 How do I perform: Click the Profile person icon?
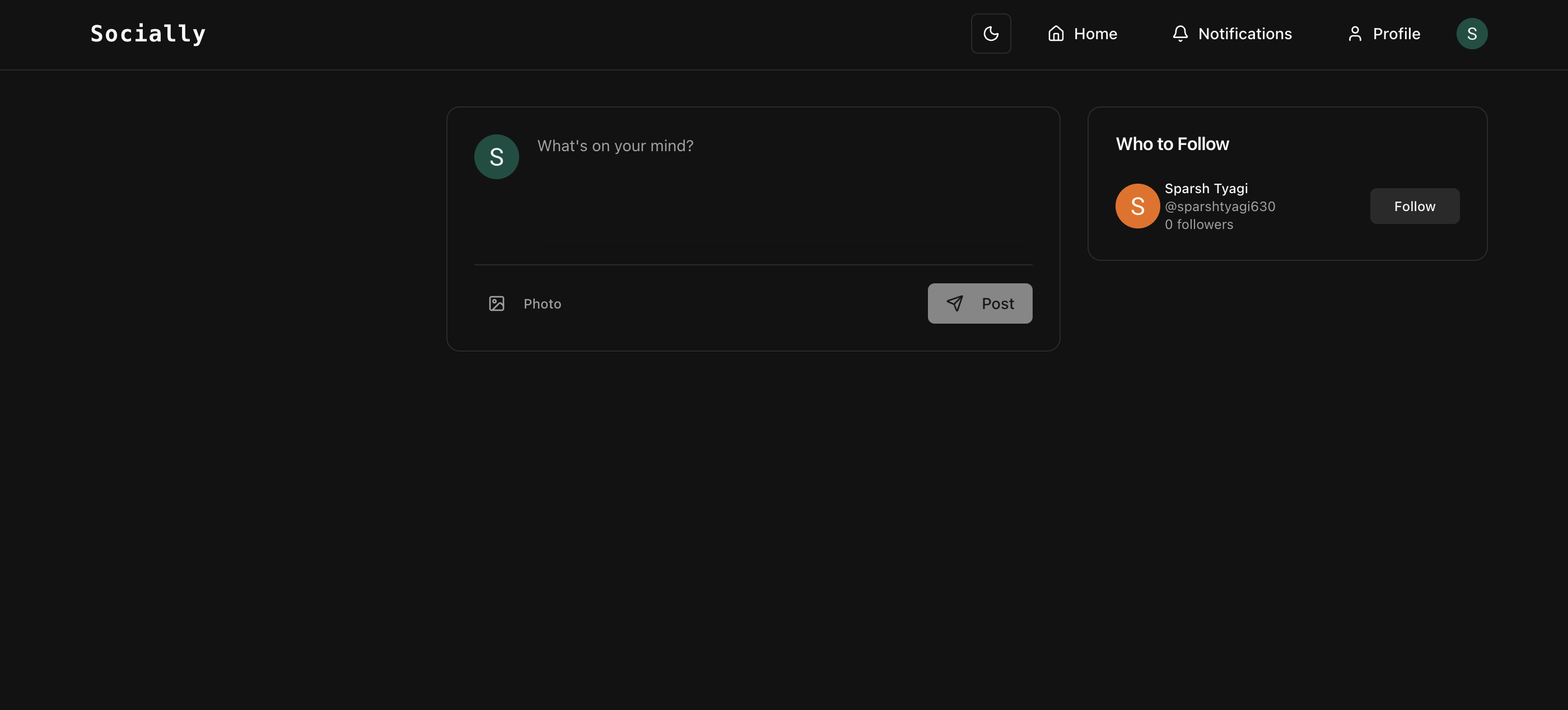tap(1354, 34)
